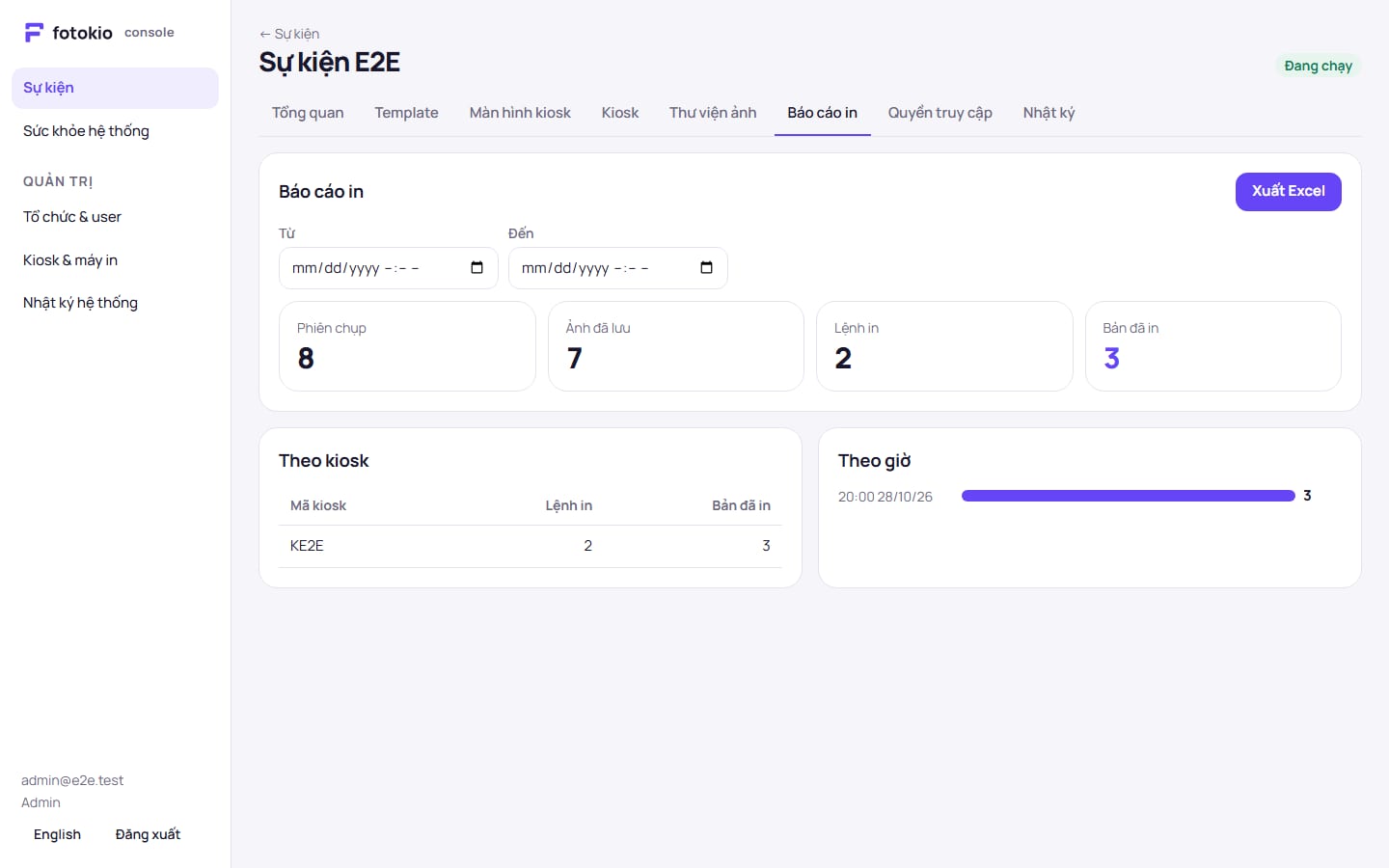This screenshot has width=1389, height=868.
Task: Switch to the Nhật ký tab
Action: [1049, 113]
